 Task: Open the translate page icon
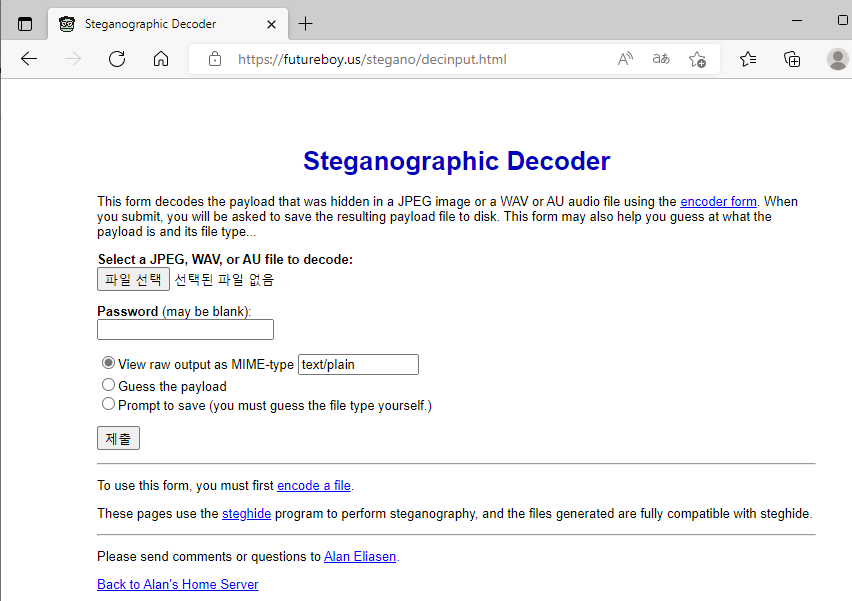tap(661, 59)
